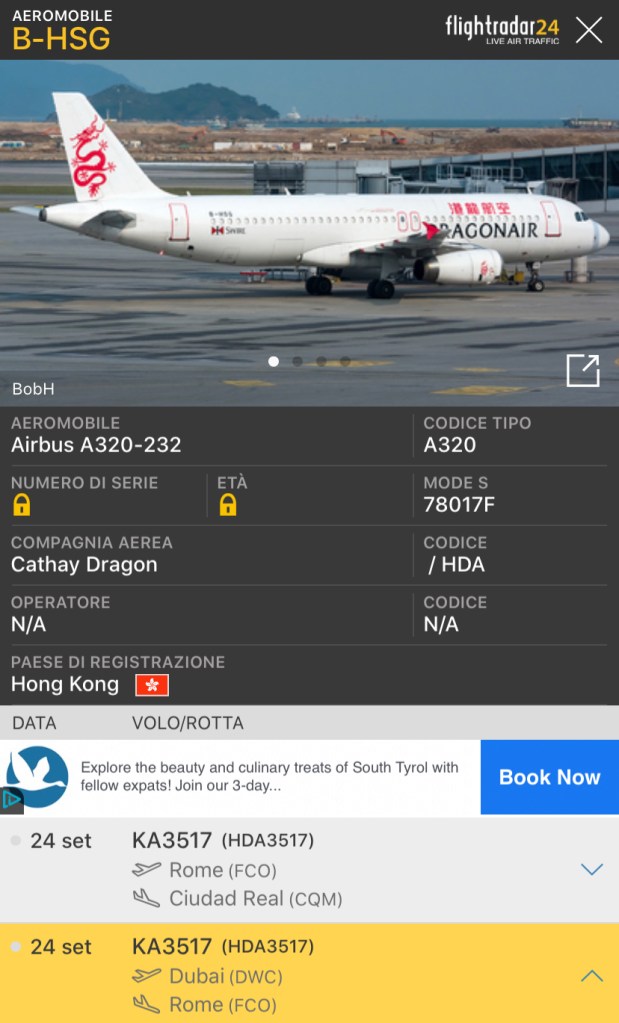Image resolution: width=619 pixels, height=1023 pixels.
Task: Tap the departure icon for Rome FCO
Action: 146,869
